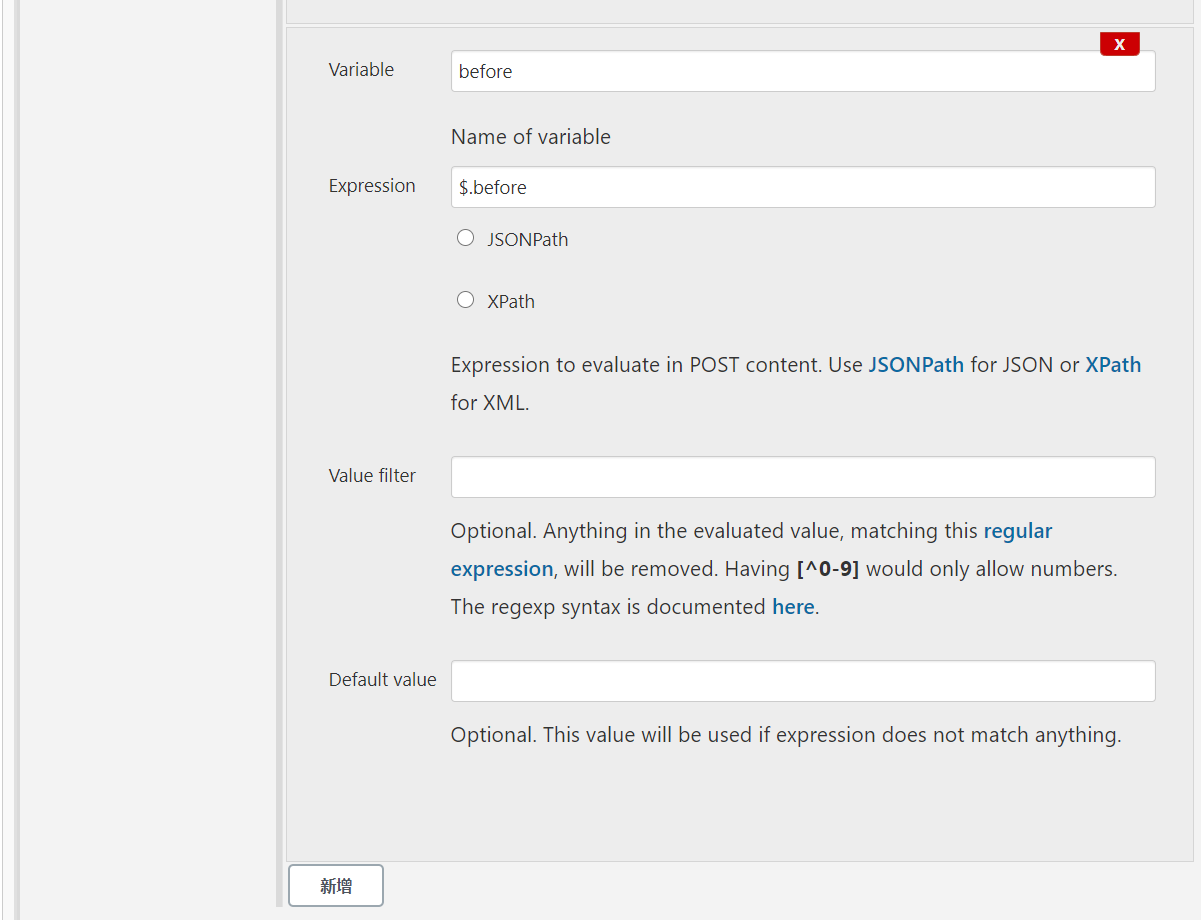The image size is (1201, 920).
Task: Click the XPath radio option label text
Action: point(510,302)
